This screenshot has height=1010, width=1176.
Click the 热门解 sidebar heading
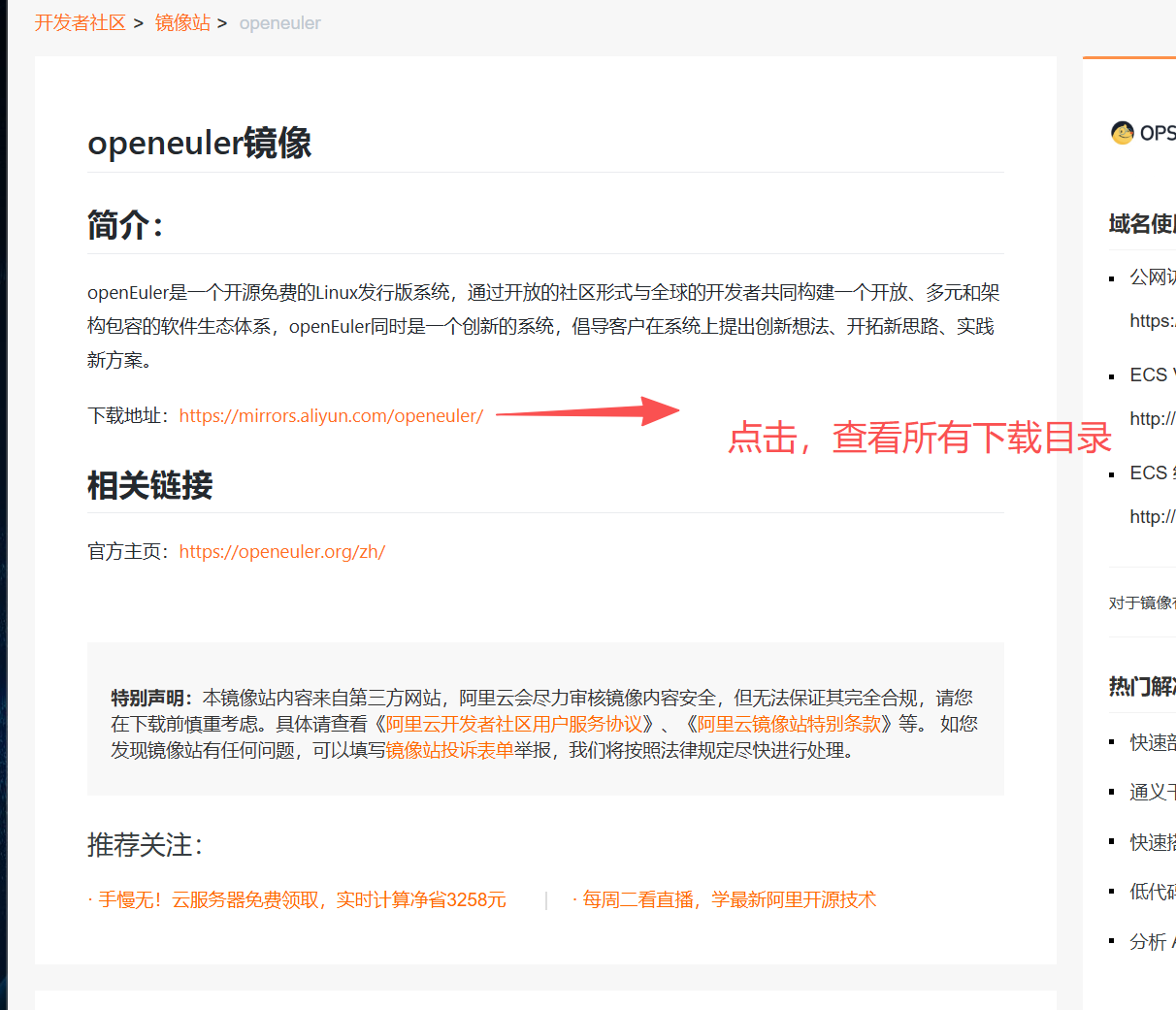point(1142,687)
